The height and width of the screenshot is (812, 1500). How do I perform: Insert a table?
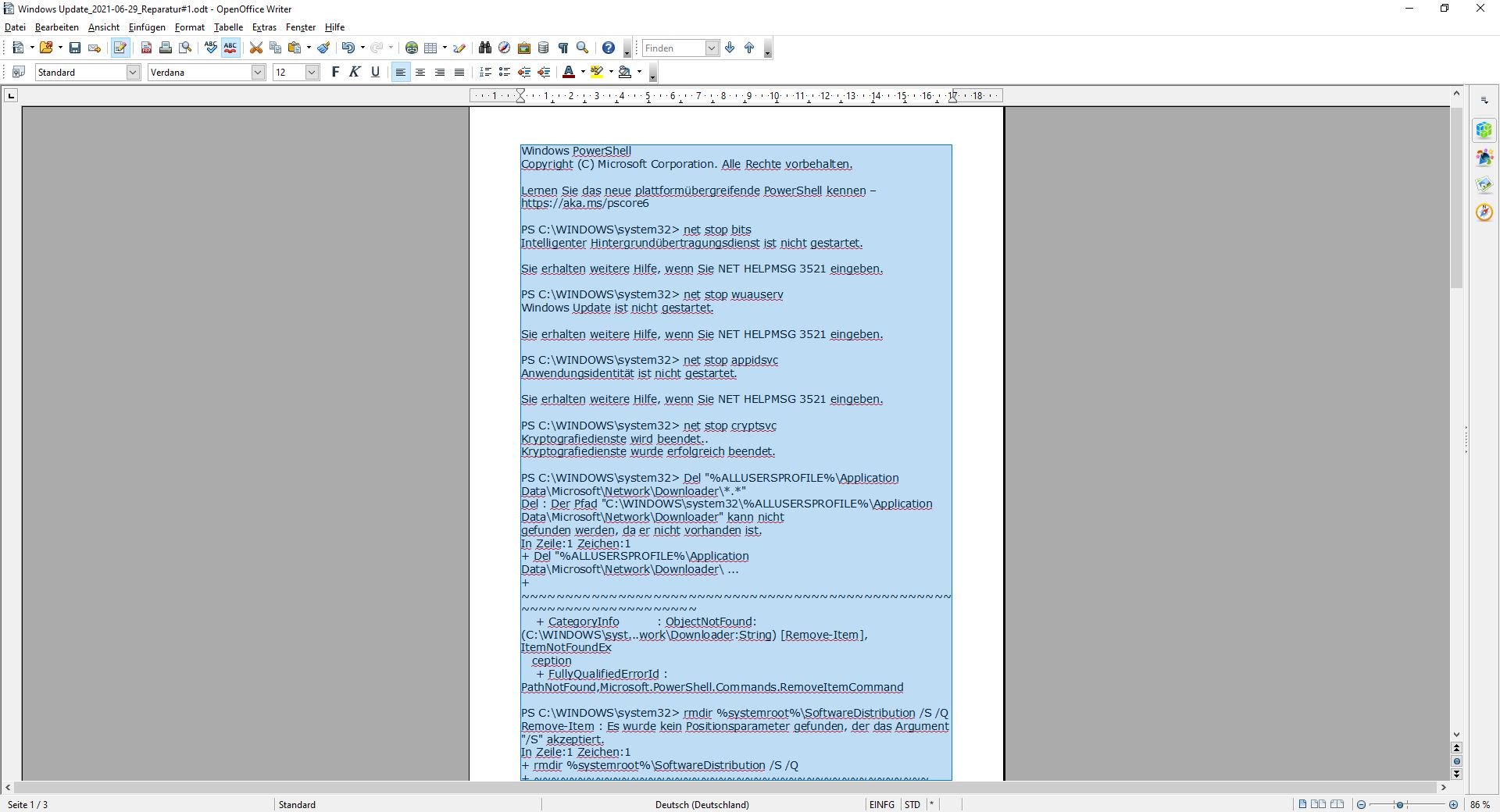click(x=430, y=48)
